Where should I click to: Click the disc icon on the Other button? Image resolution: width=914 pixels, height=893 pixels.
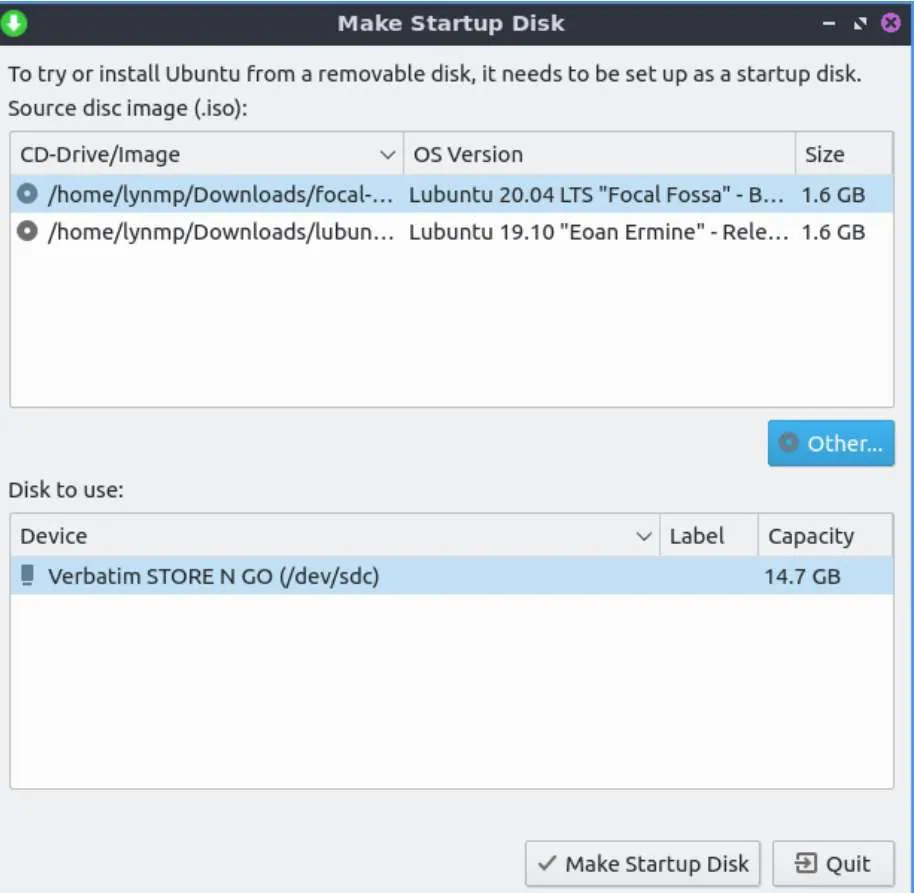coord(789,443)
